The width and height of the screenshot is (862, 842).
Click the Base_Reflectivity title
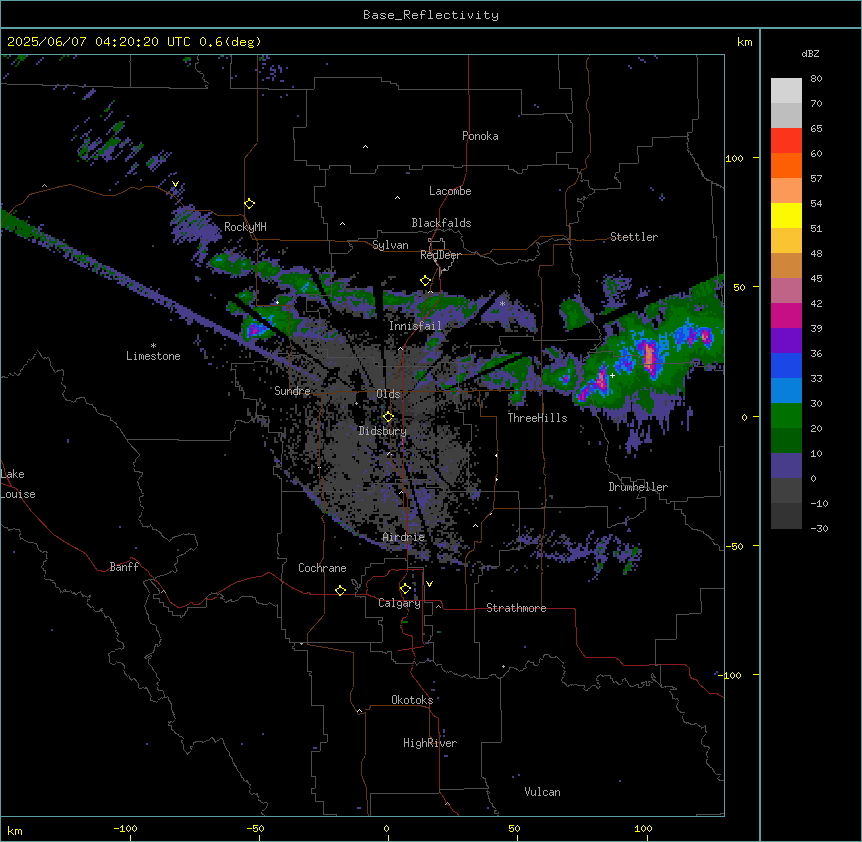point(431,15)
